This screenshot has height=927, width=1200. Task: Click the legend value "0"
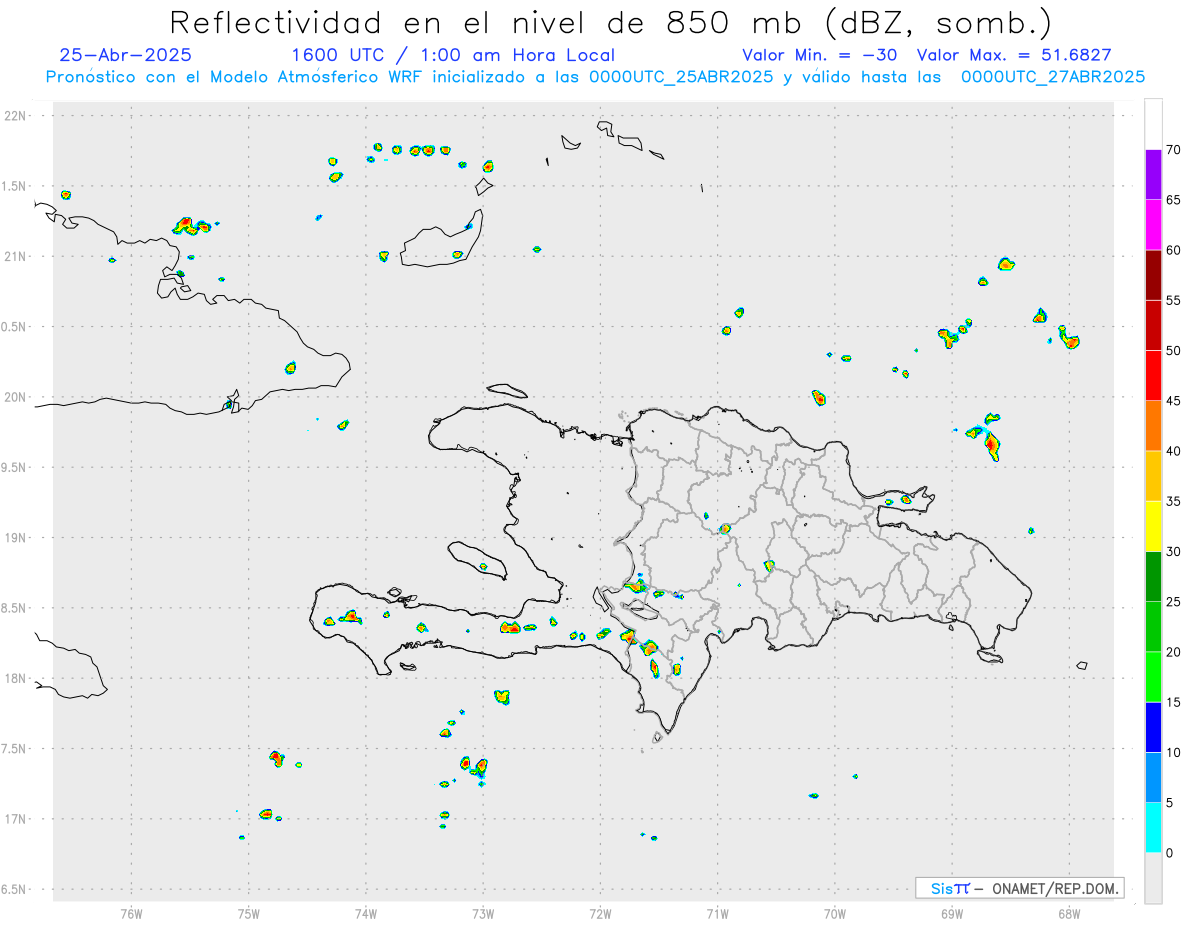pyautogui.click(x=1169, y=853)
